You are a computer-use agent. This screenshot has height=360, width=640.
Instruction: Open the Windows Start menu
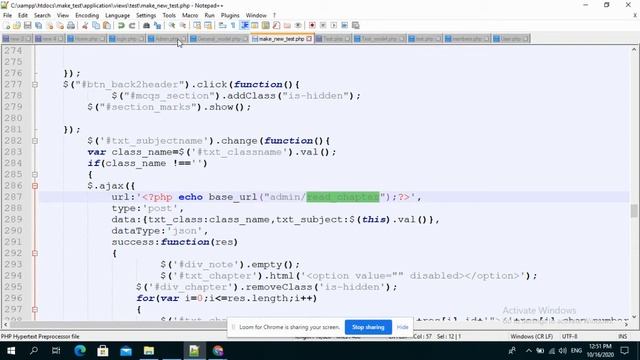(x=11, y=351)
